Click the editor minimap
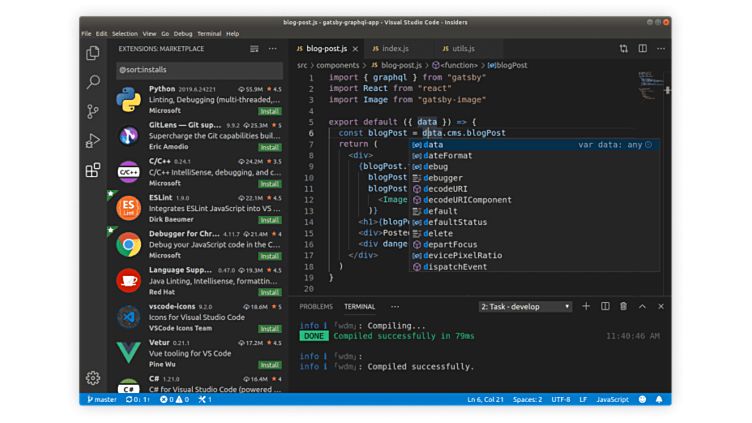 coord(650,85)
